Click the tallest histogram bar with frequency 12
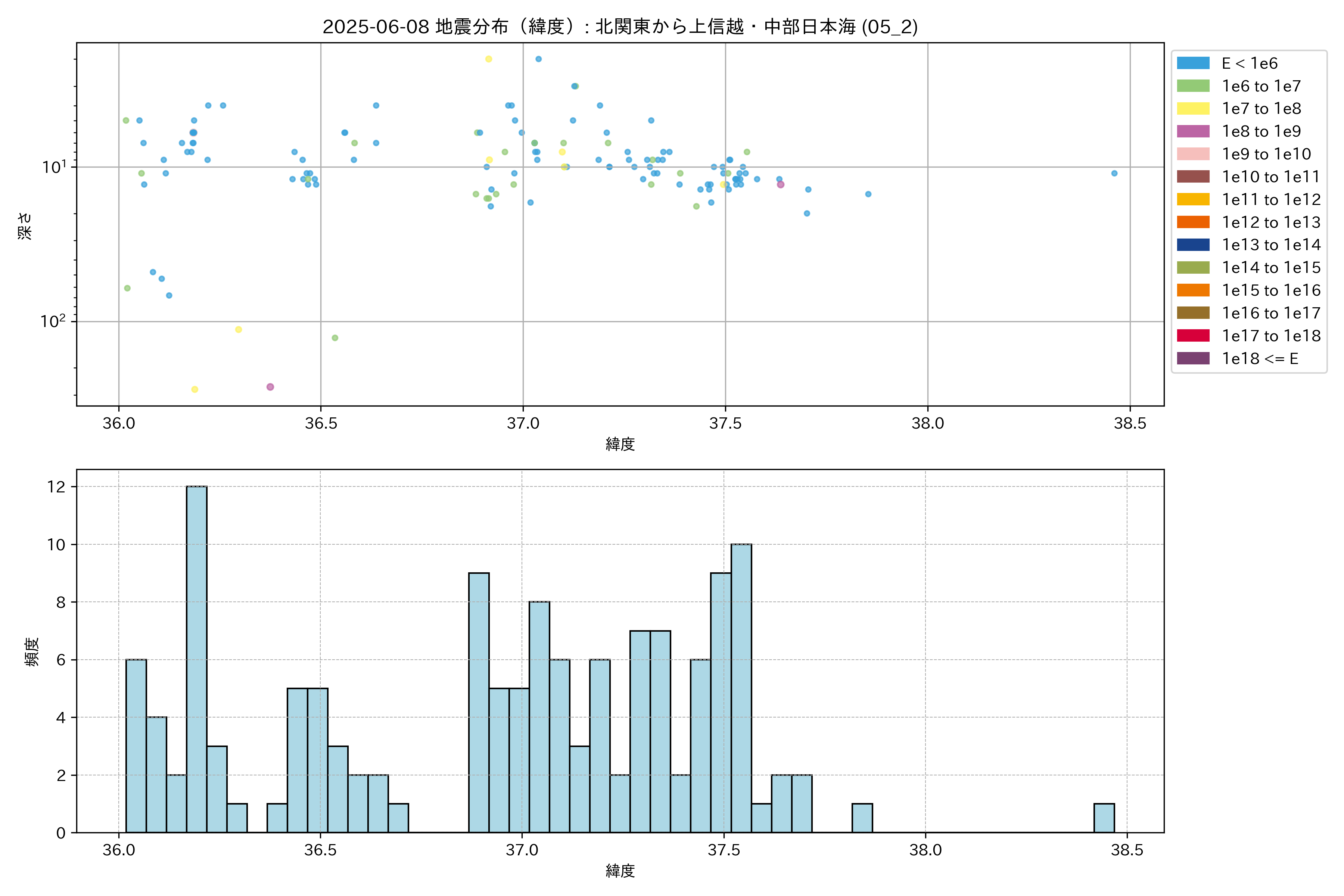1344x896 pixels. coord(197,657)
